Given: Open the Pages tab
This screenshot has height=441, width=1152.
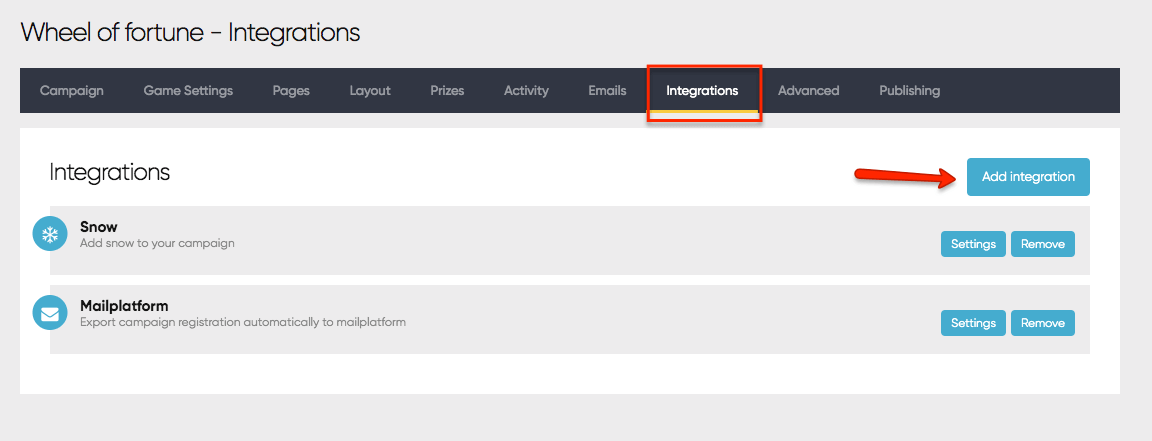Looking at the screenshot, I should [x=291, y=91].
